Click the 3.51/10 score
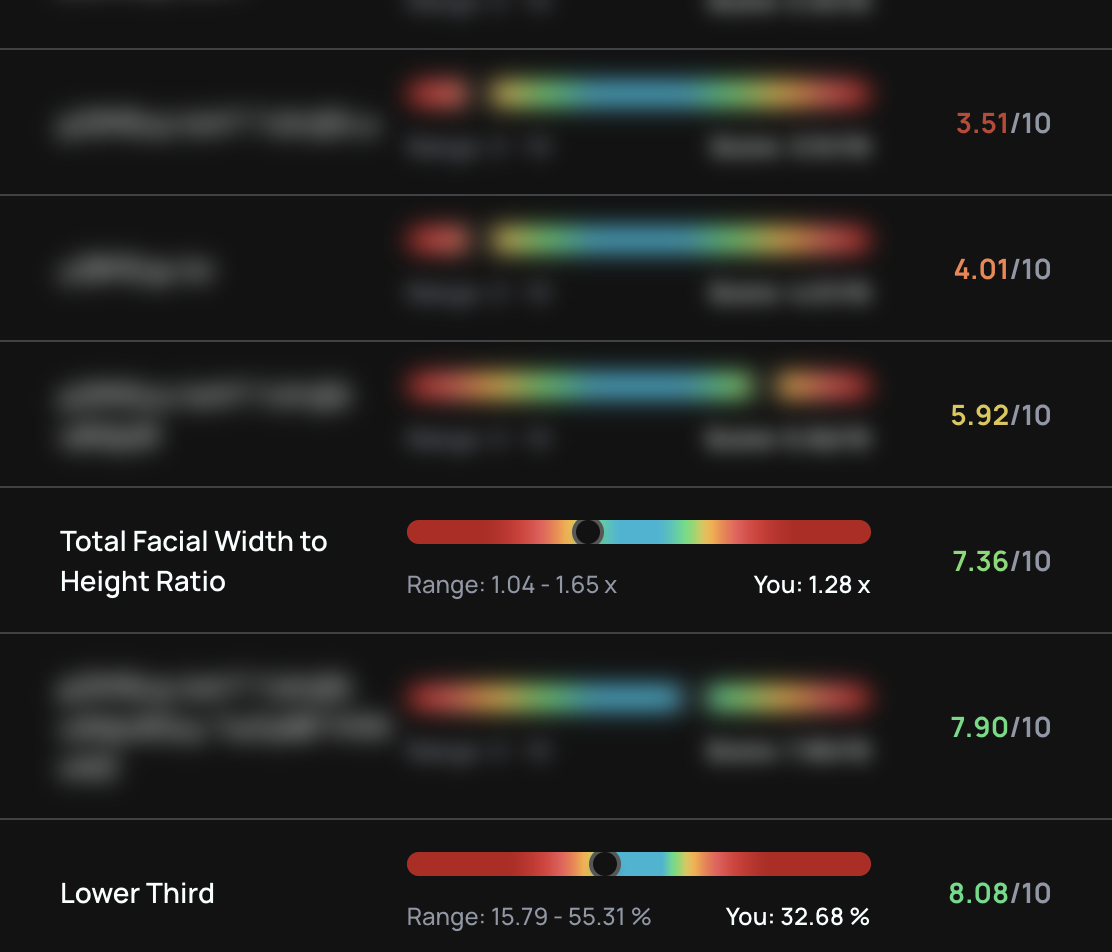The height and width of the screenshot is (952, 1112). [x=1003, y=123]
